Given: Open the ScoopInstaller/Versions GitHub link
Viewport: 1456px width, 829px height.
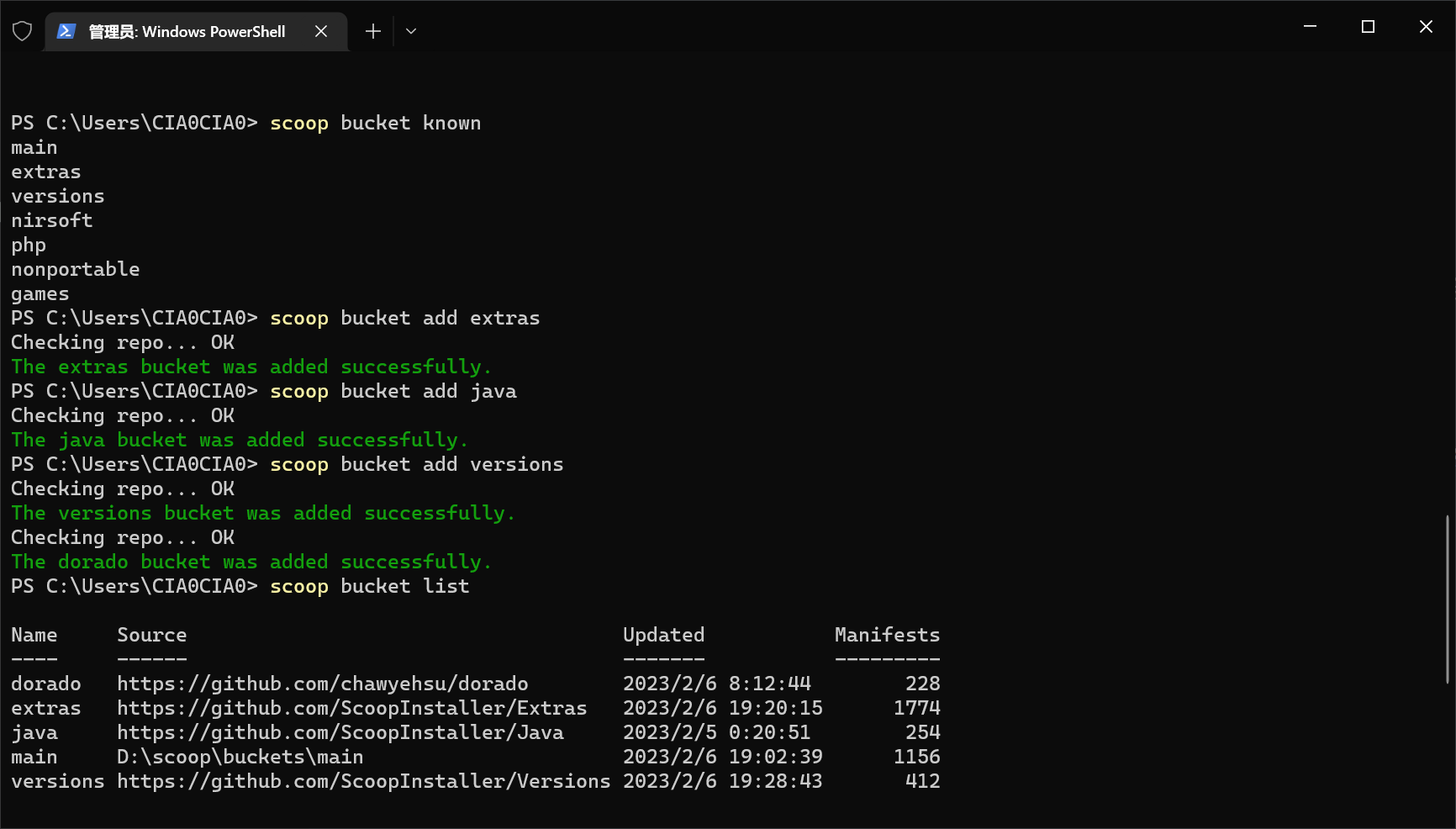Looking at the screenshot, I should click(363, 781).
